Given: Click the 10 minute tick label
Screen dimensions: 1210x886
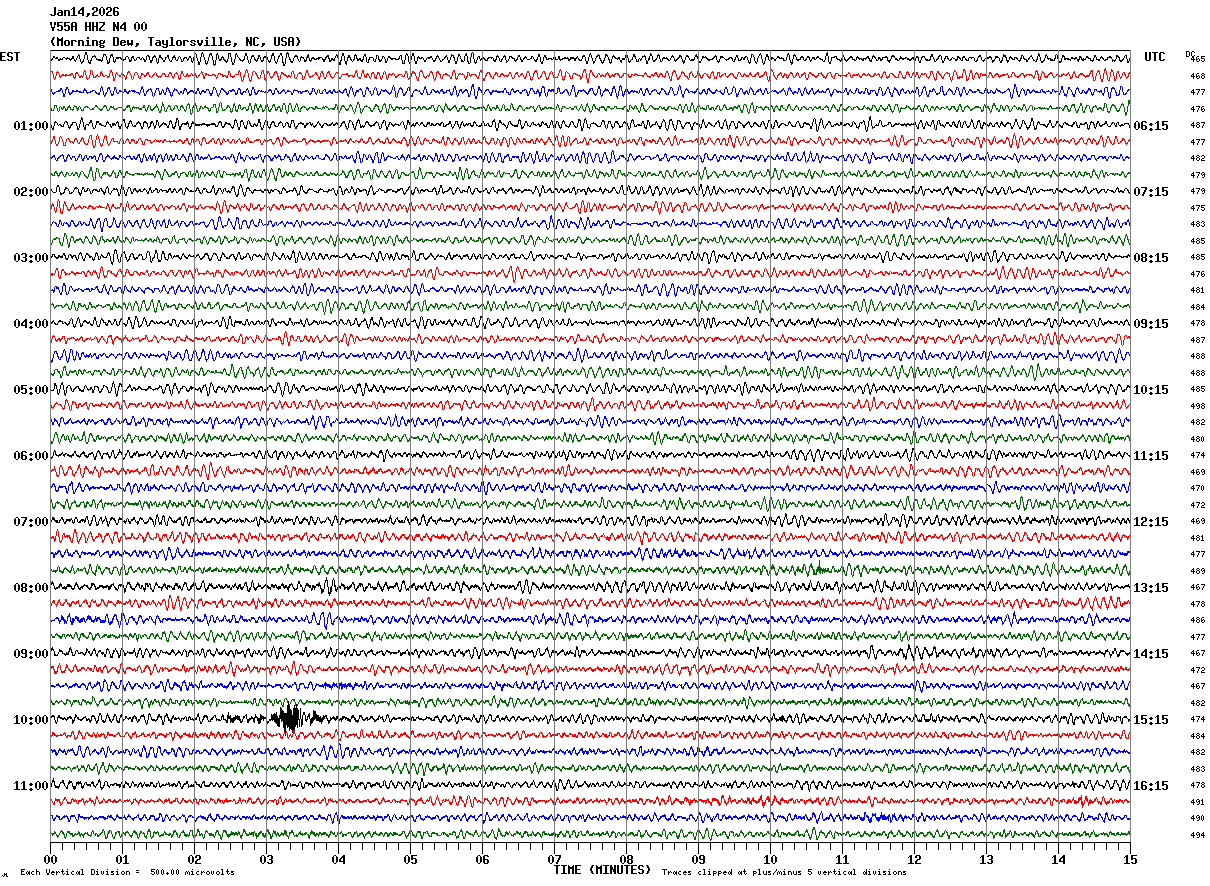Looking at the screenshot, I should [770, 859].
